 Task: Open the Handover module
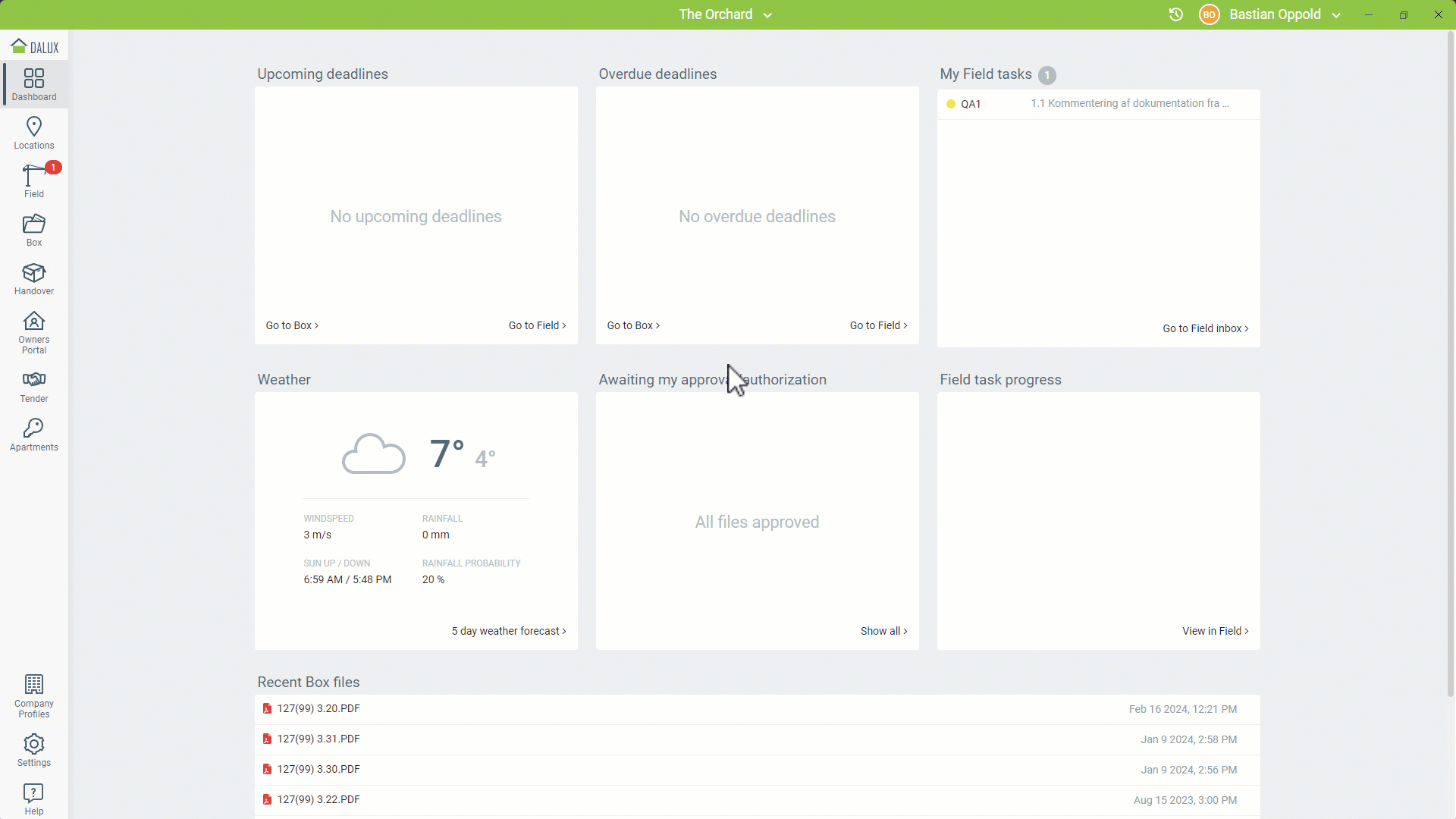[34, 278]
